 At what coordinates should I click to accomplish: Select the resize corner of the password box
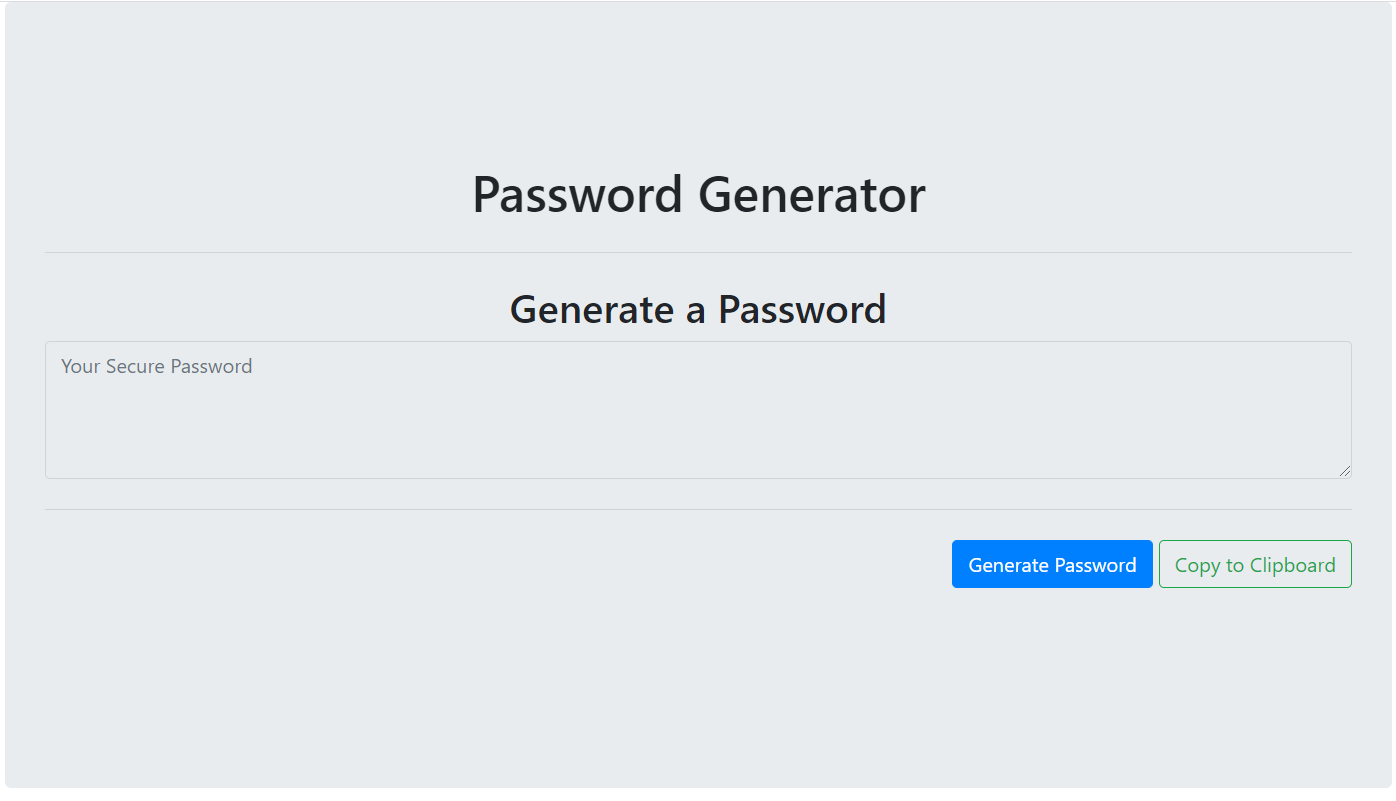click(1345, 471)
